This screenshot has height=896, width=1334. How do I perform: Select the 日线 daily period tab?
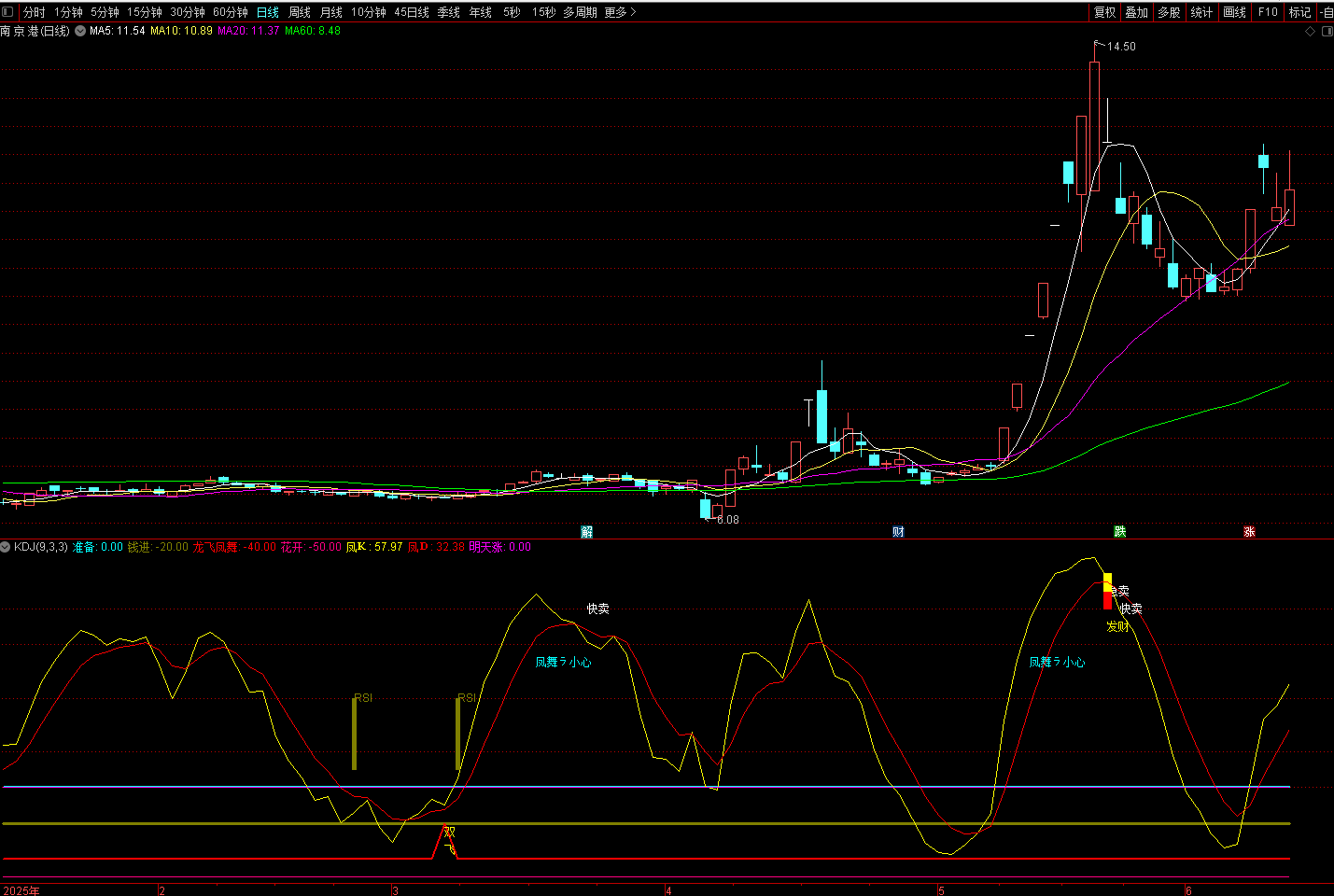click(x=268, y=12)
